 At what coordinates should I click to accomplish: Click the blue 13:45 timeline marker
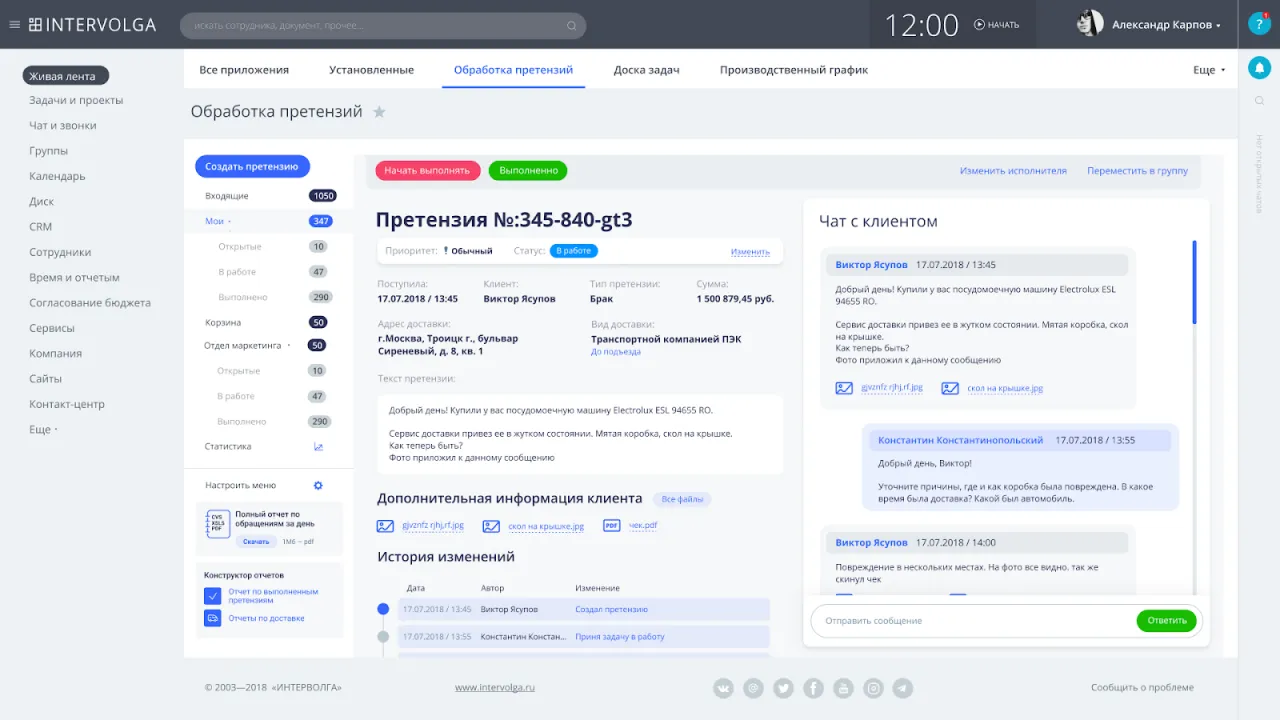point(383,608)
